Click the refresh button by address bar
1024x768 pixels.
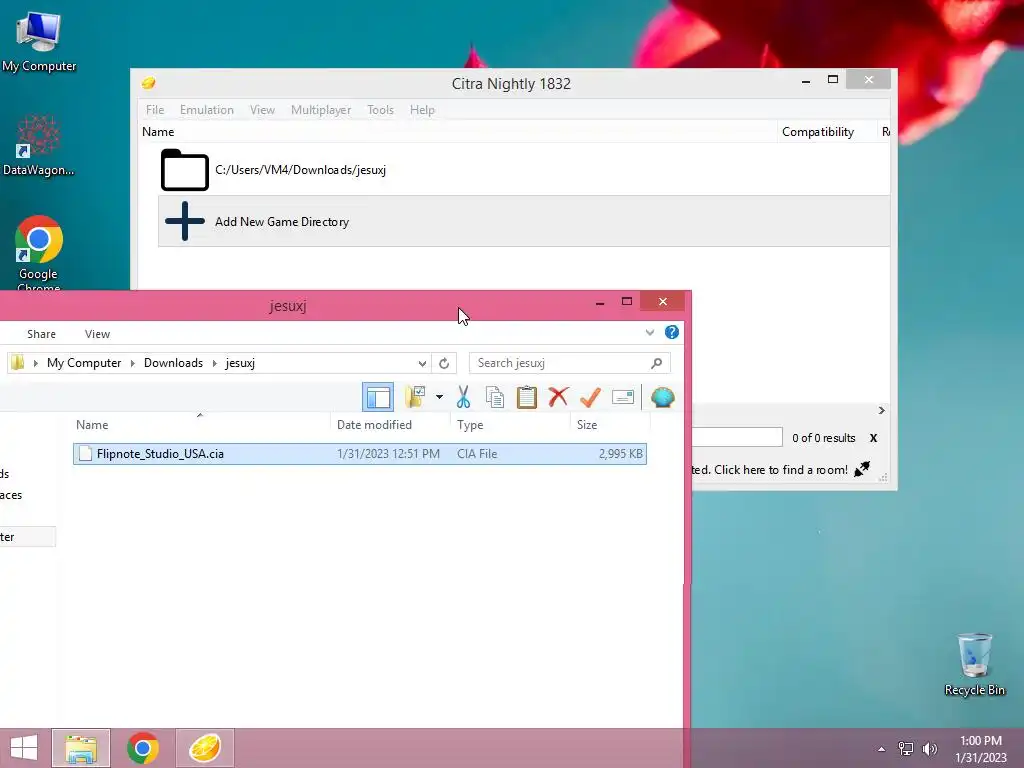tap(444, 363)
